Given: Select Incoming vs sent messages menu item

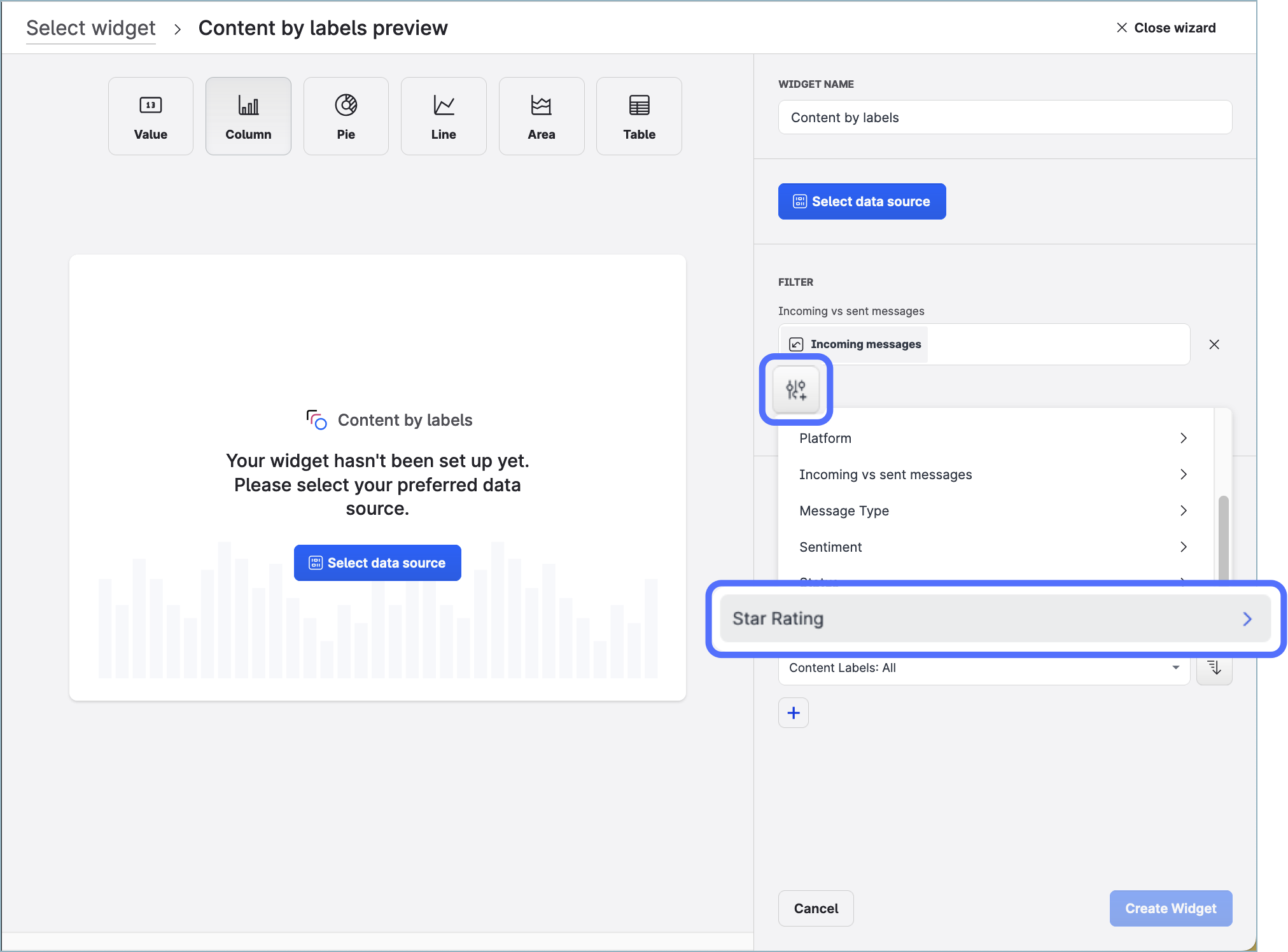Looking at the screenshot, I should coord(991,474).
